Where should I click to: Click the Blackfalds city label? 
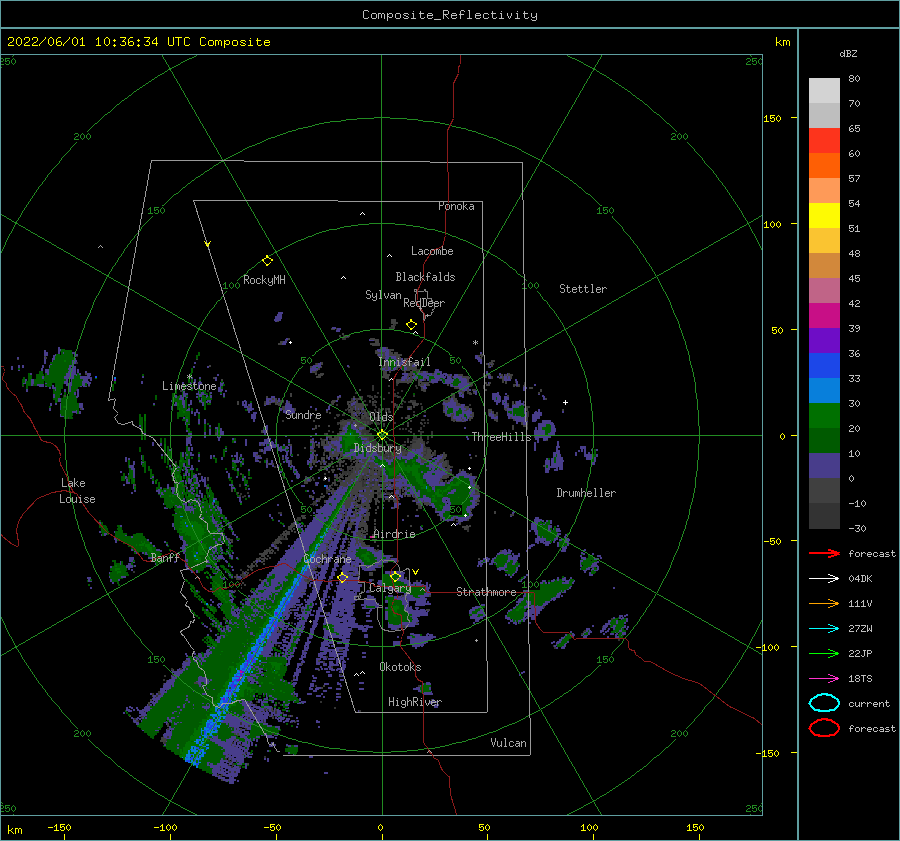(x=425, y=277)
